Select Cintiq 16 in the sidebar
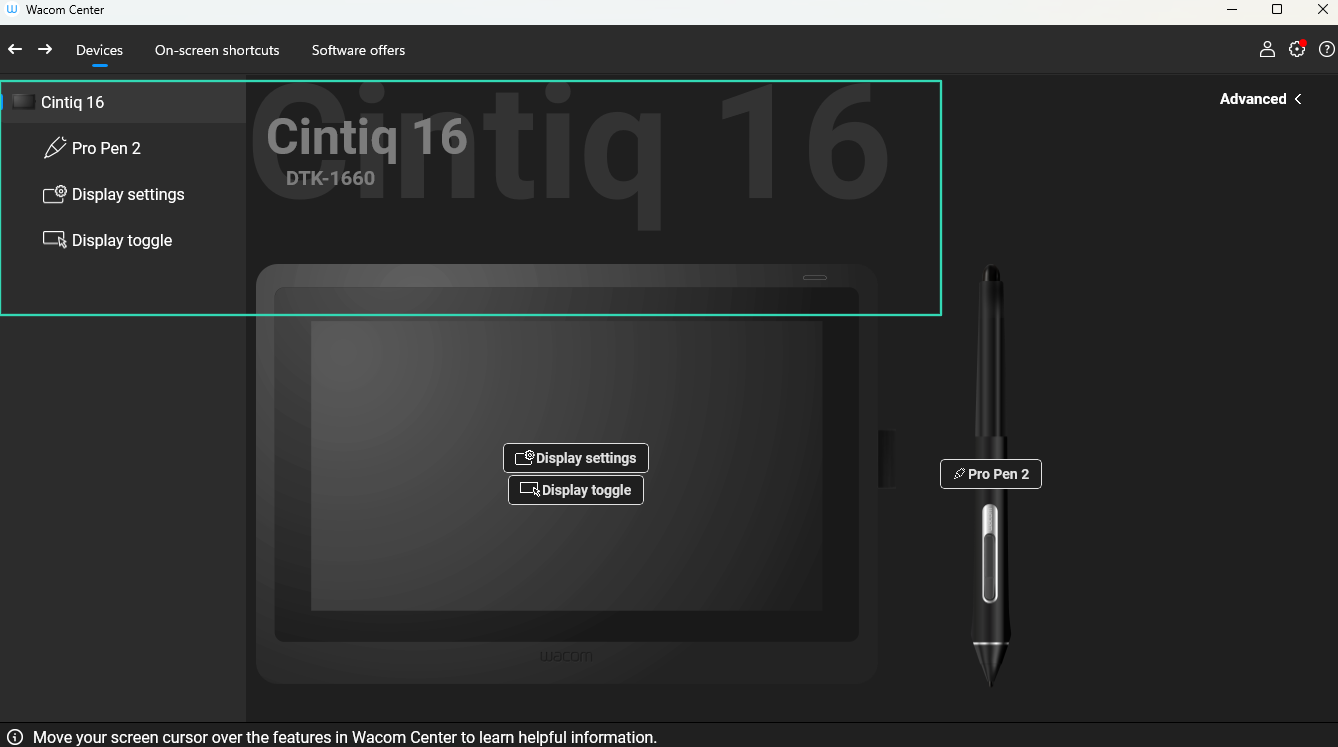 tap(123, 102)
